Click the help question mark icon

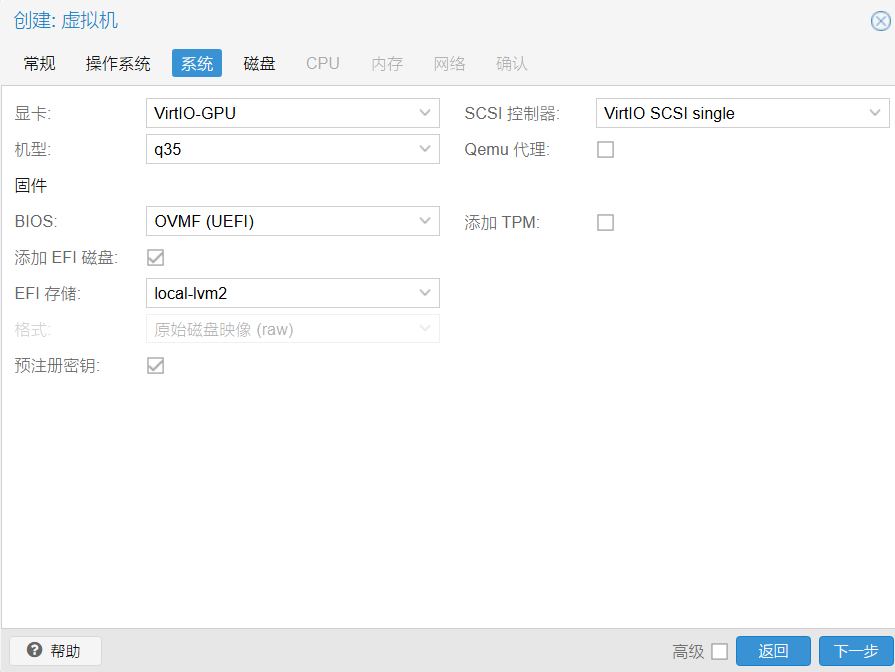point(34,651)
